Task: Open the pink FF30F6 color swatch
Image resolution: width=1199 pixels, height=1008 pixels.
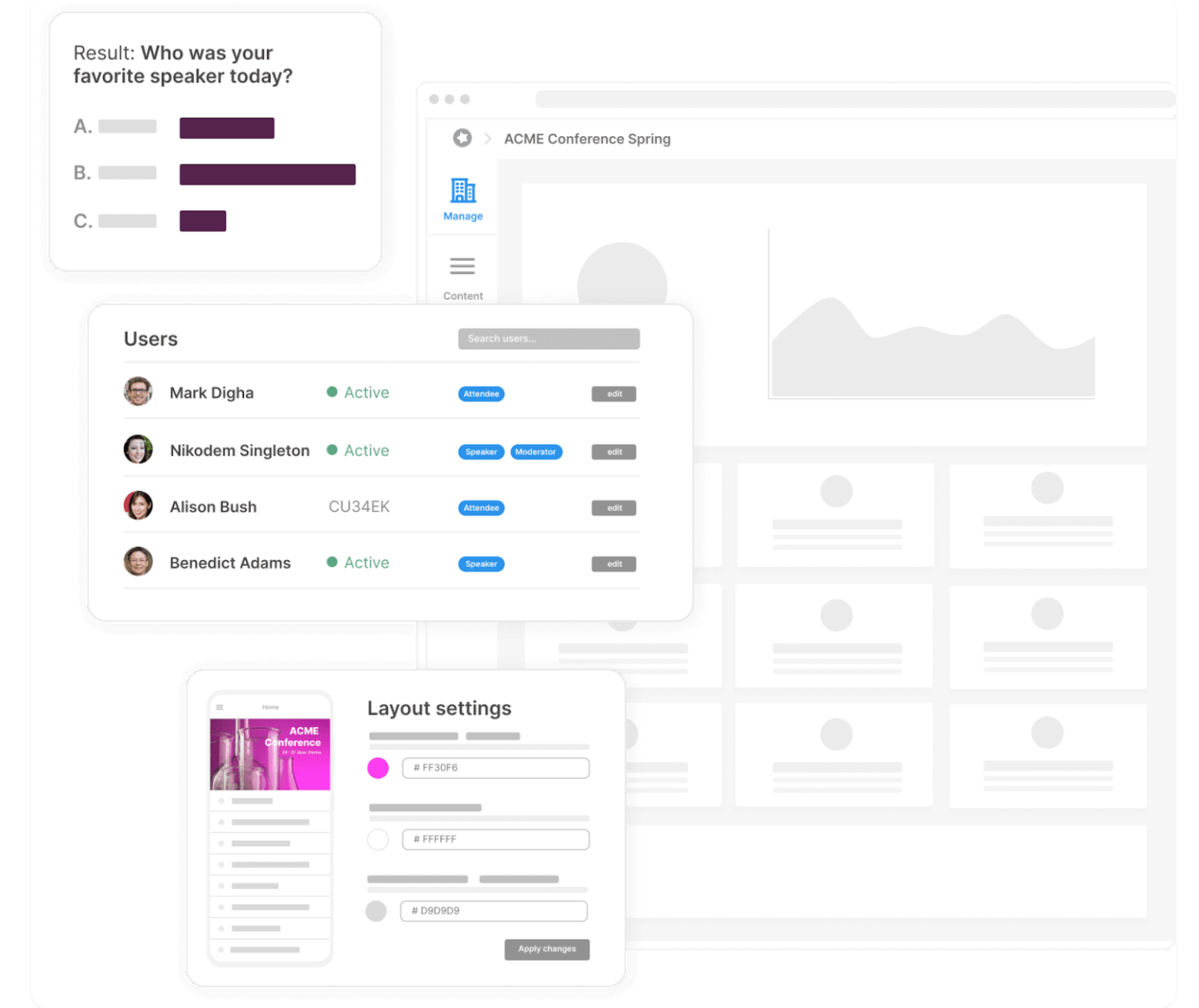Action: click(x=378, y=768)
